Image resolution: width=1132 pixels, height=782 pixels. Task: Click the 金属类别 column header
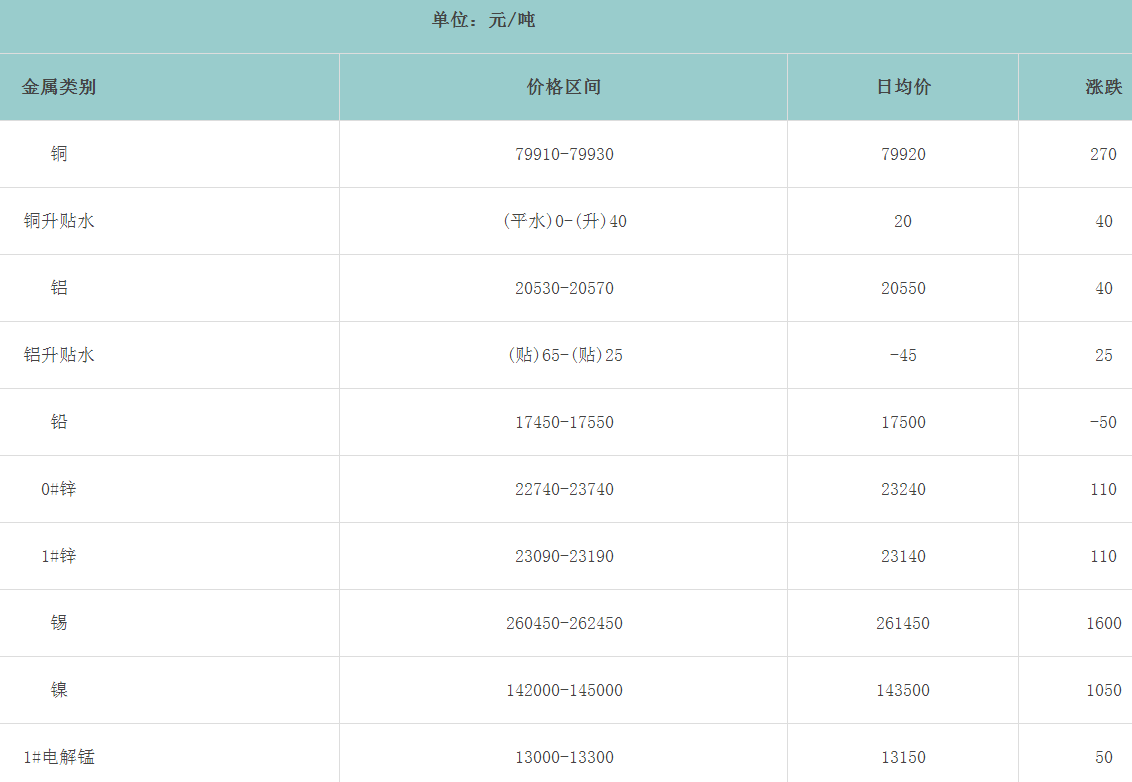coord(59,87)
